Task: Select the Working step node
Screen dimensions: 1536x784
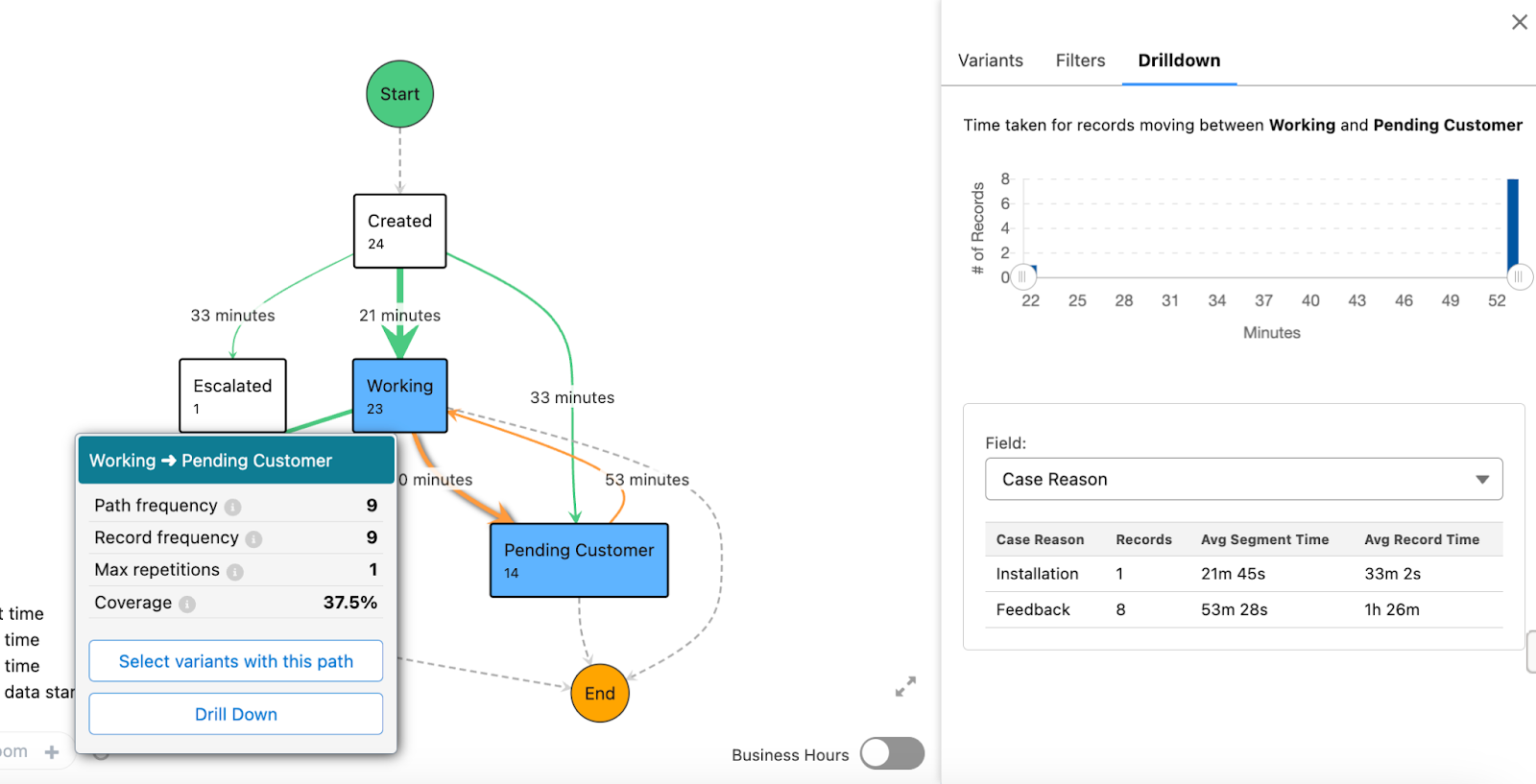Action: pos(400,397)
